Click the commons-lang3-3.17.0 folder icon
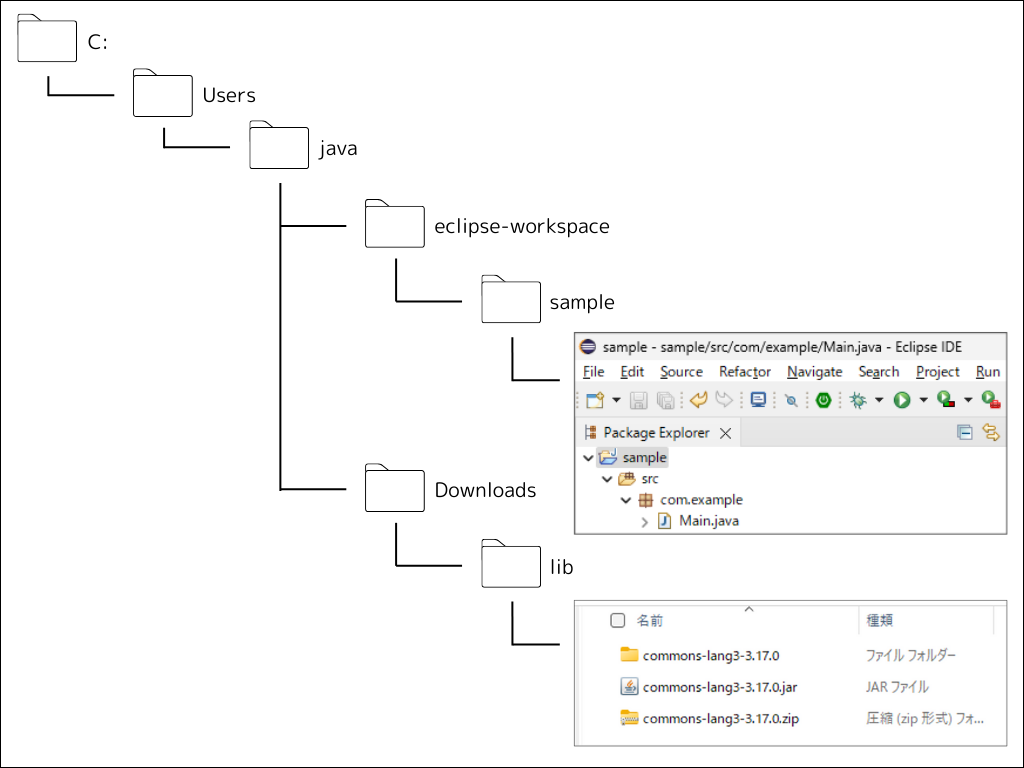The height and width of the screenshot is (768, 1024). [x=629, y=654]
